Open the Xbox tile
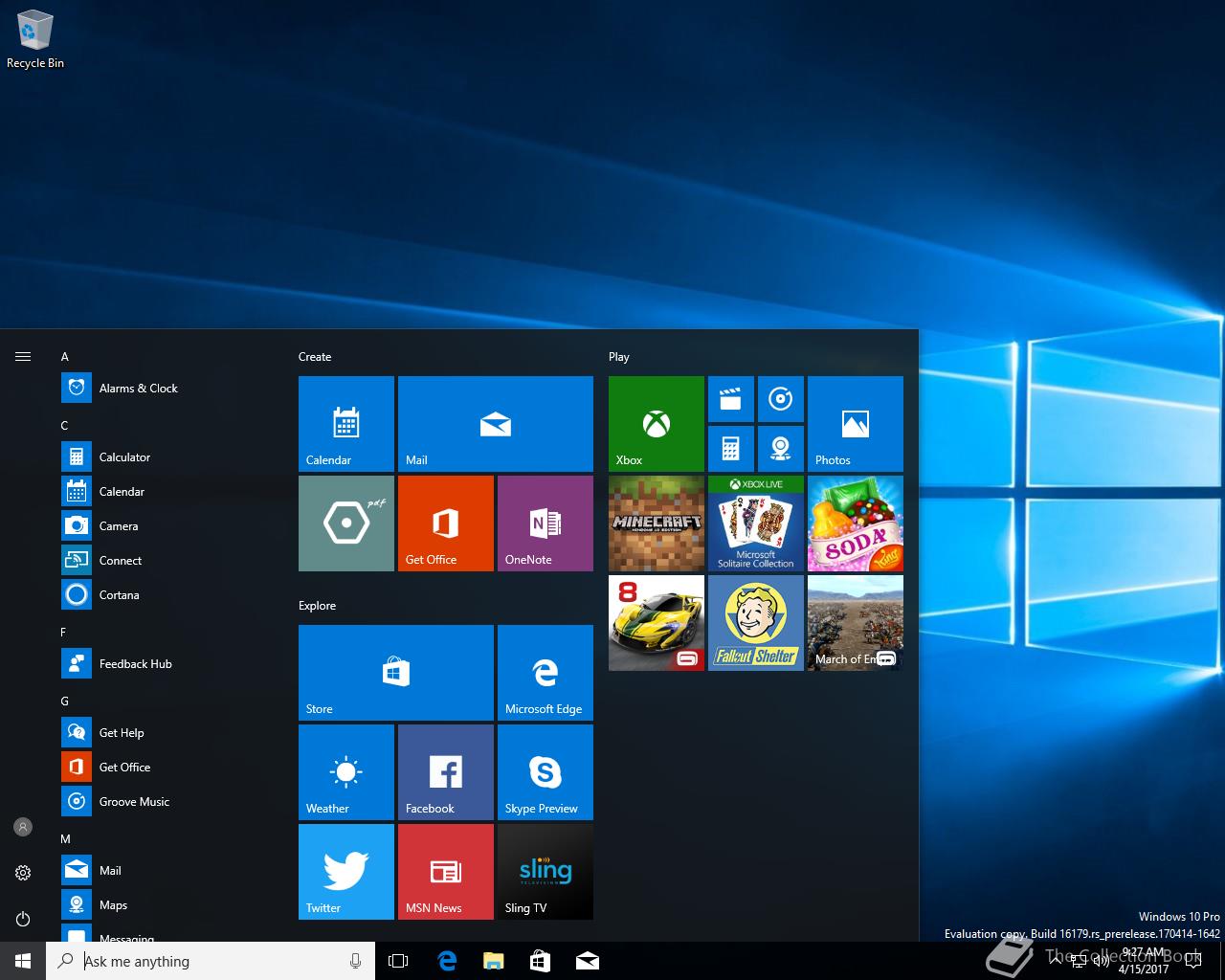This screenshot has width=1225, height=980. (657, 424)
